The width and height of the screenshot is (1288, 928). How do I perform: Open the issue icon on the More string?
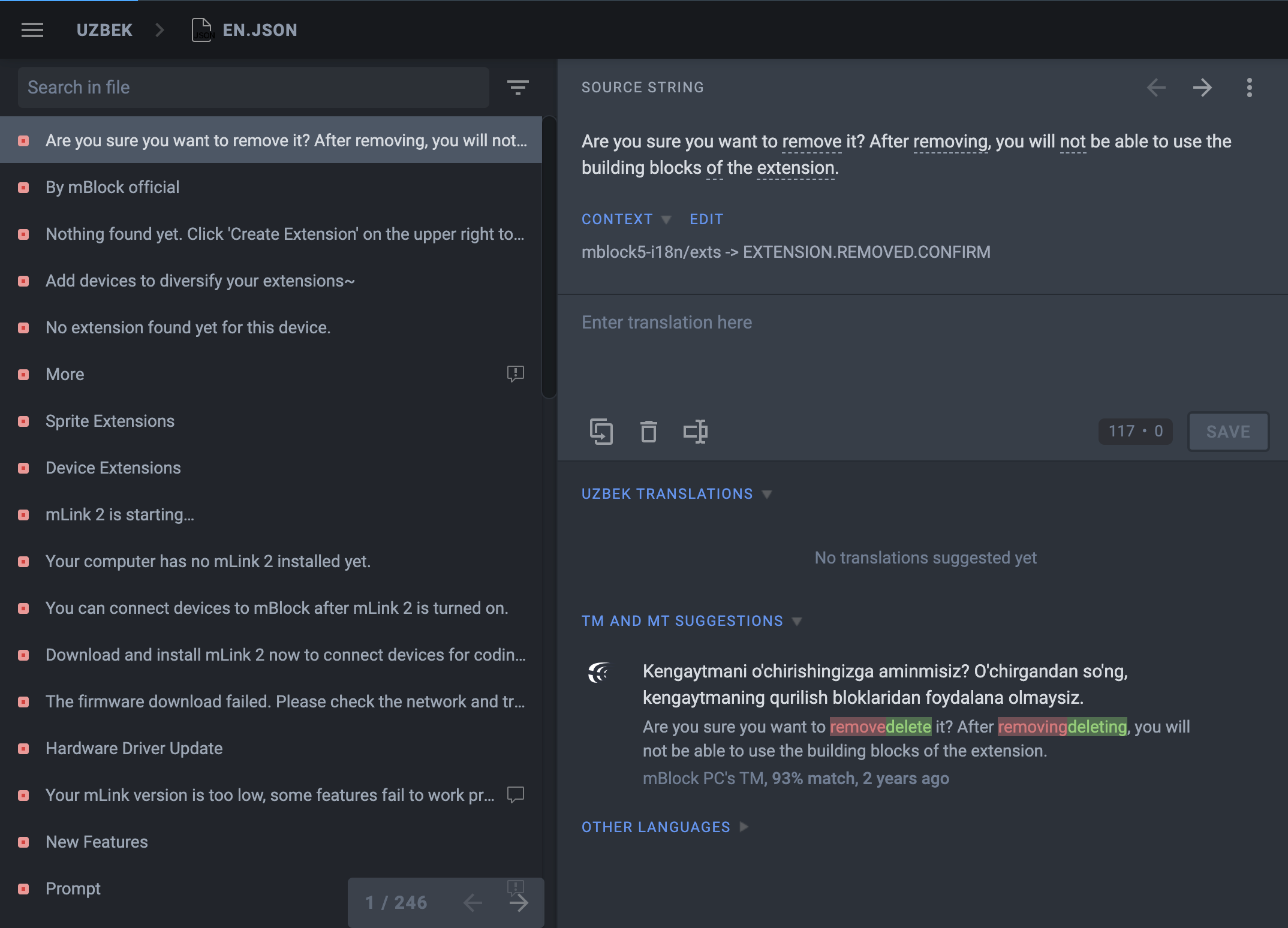point(515,374)
